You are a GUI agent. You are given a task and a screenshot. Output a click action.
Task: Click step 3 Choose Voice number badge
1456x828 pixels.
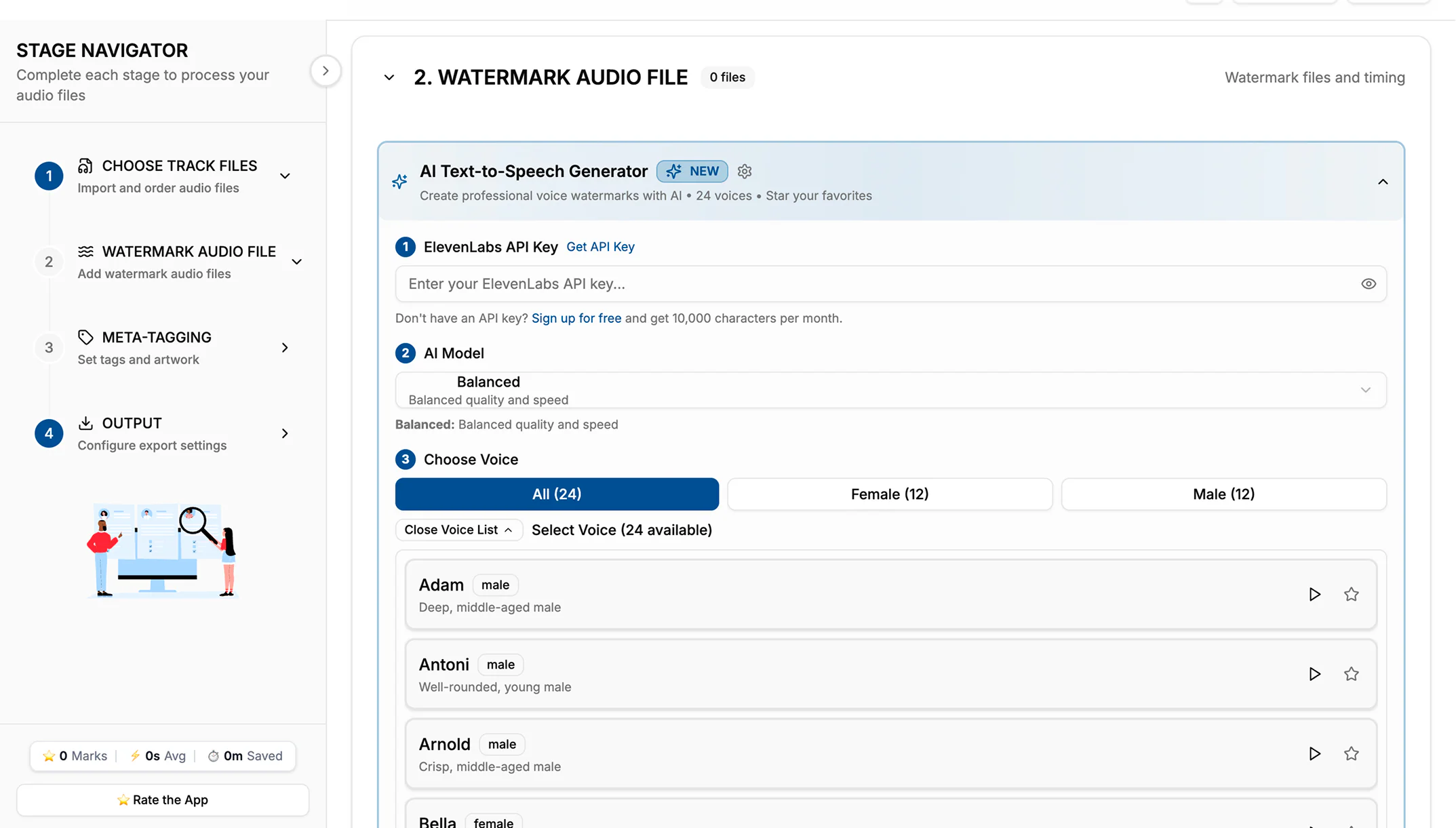click(x=406, y=460)
